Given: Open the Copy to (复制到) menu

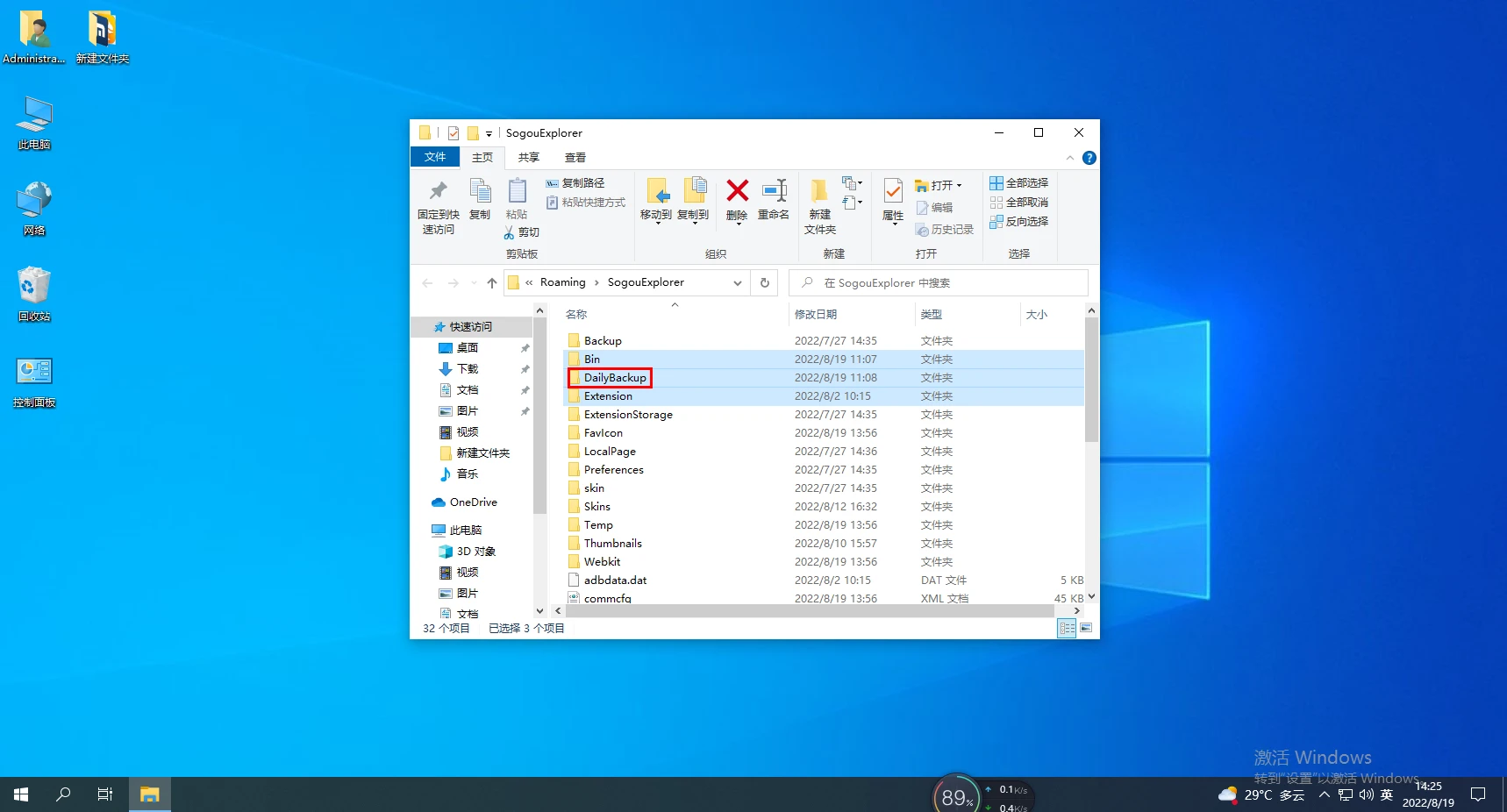Looking at the screenshot, I should point(693,201).
